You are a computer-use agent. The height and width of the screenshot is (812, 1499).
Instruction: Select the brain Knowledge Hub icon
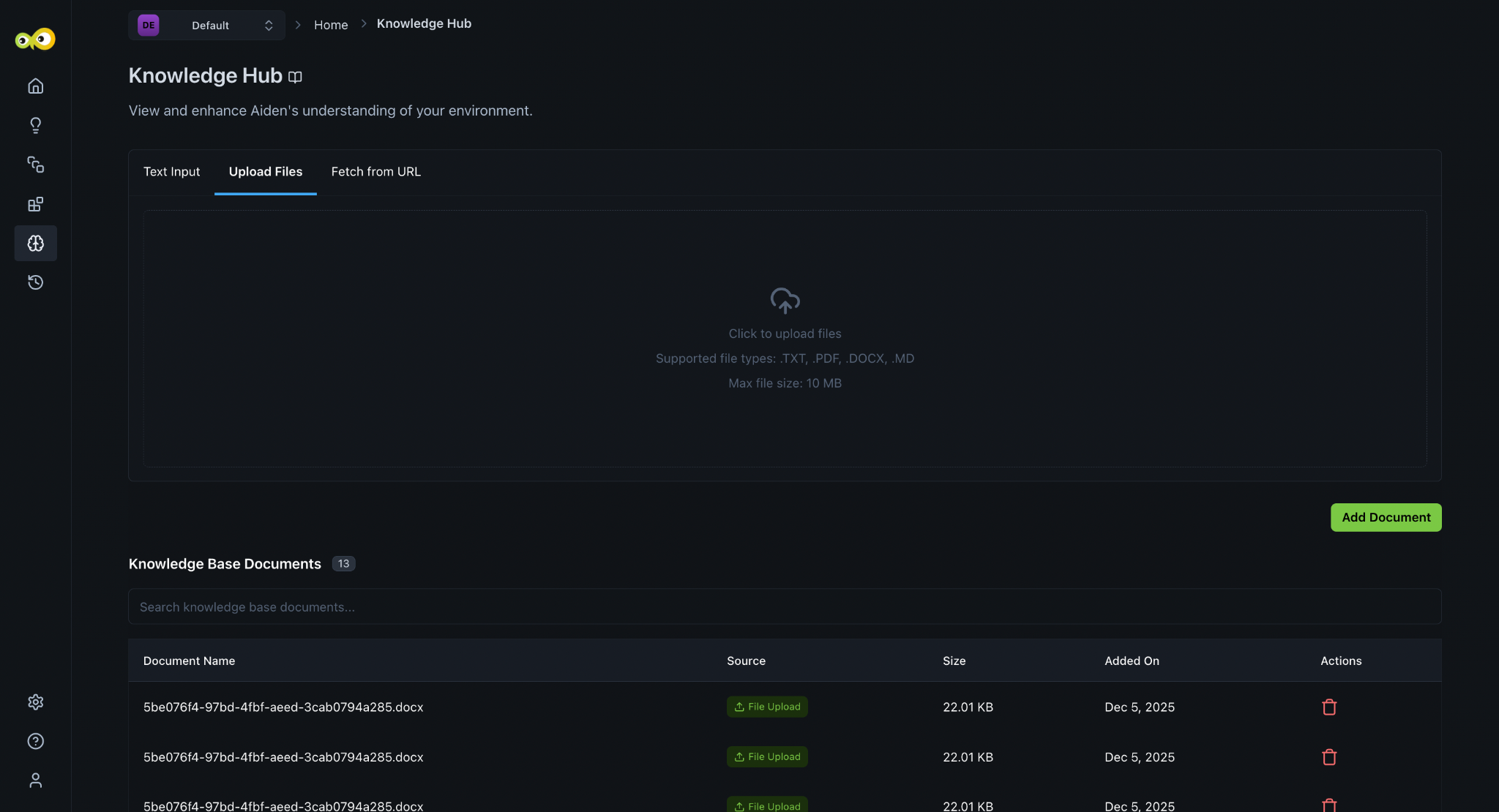(35, 243)
